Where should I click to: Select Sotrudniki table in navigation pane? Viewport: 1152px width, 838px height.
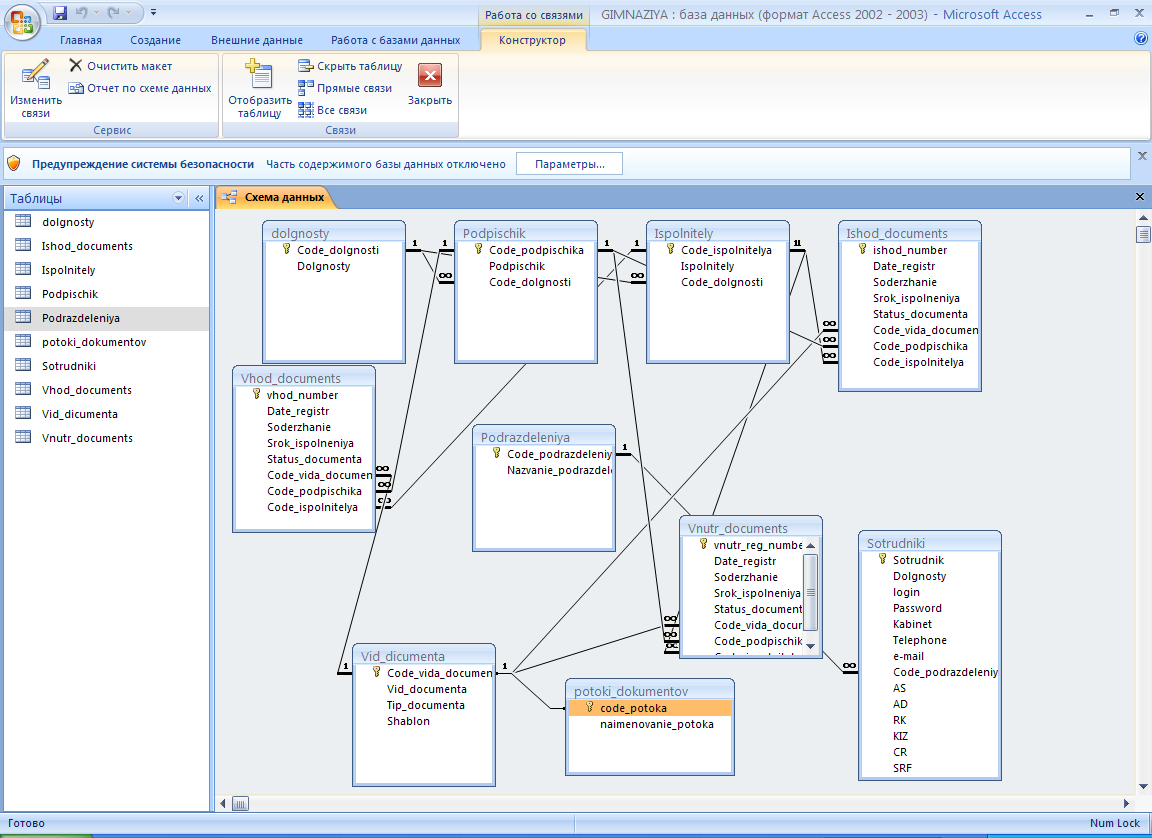pos(69,366)
